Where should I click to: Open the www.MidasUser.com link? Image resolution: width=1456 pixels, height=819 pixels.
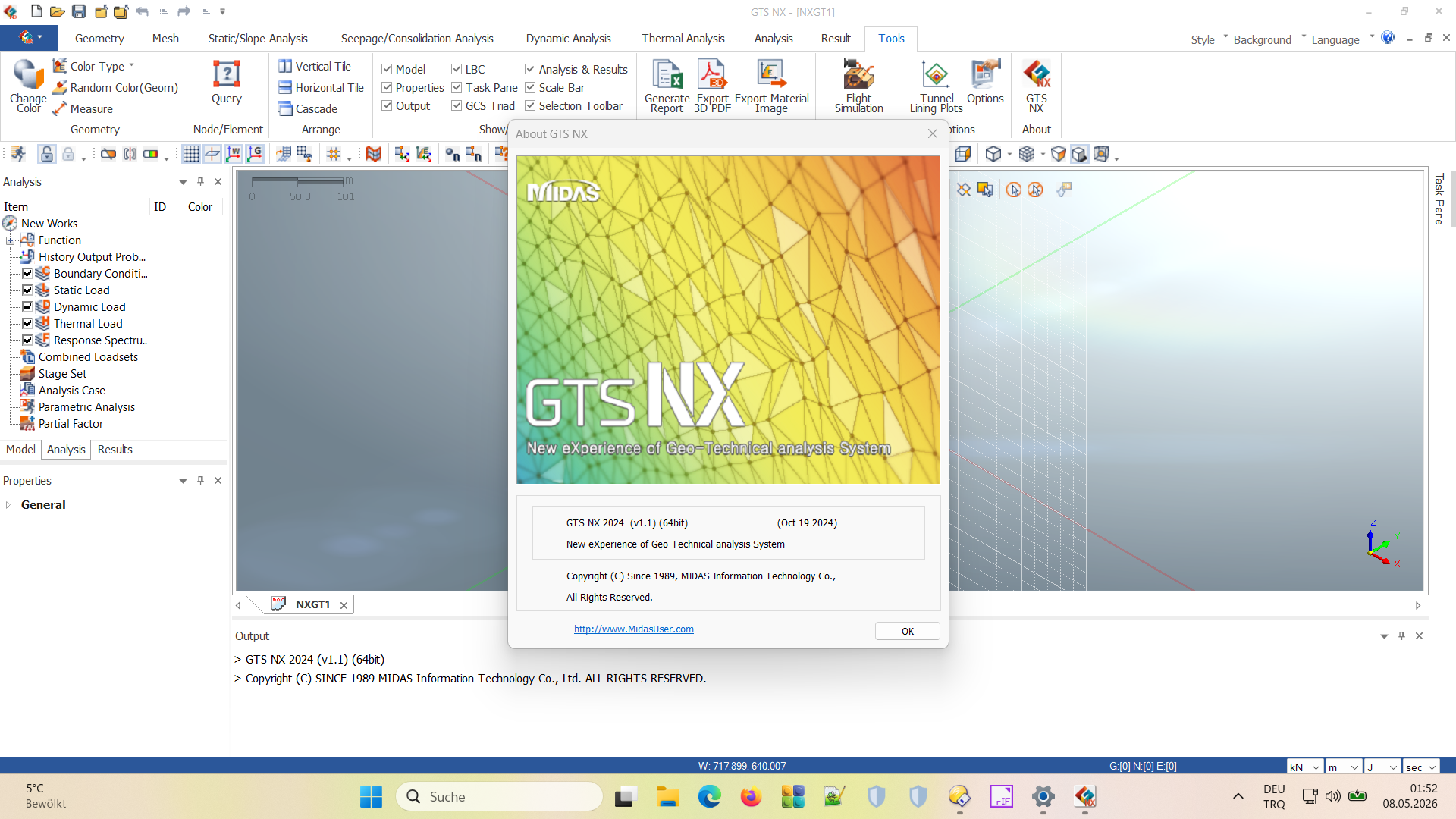tap(633, 629)
